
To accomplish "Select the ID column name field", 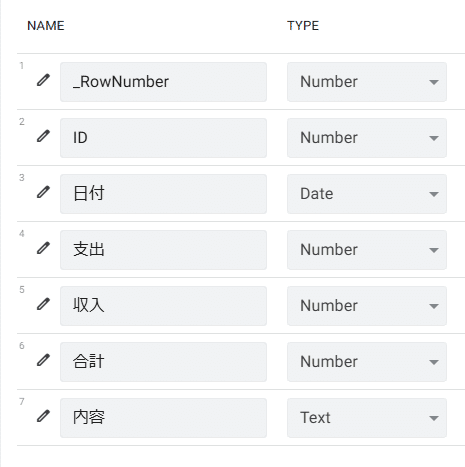I will click(163, 138).
